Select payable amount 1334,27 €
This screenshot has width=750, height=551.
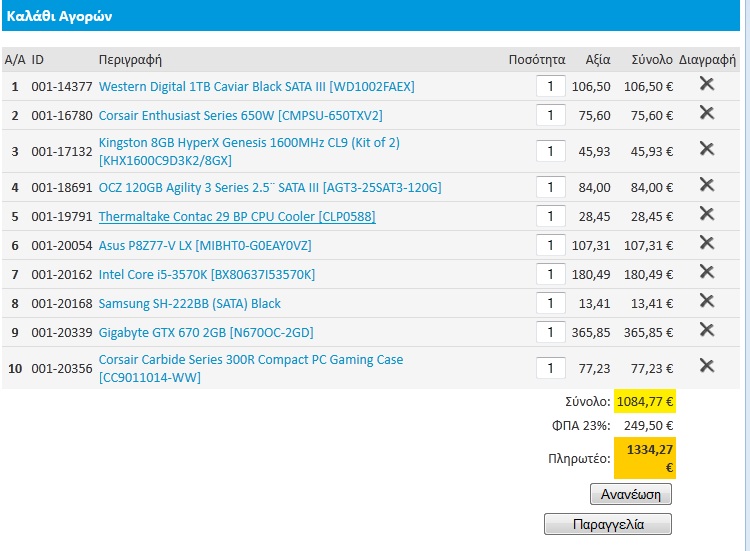(650, 458)
